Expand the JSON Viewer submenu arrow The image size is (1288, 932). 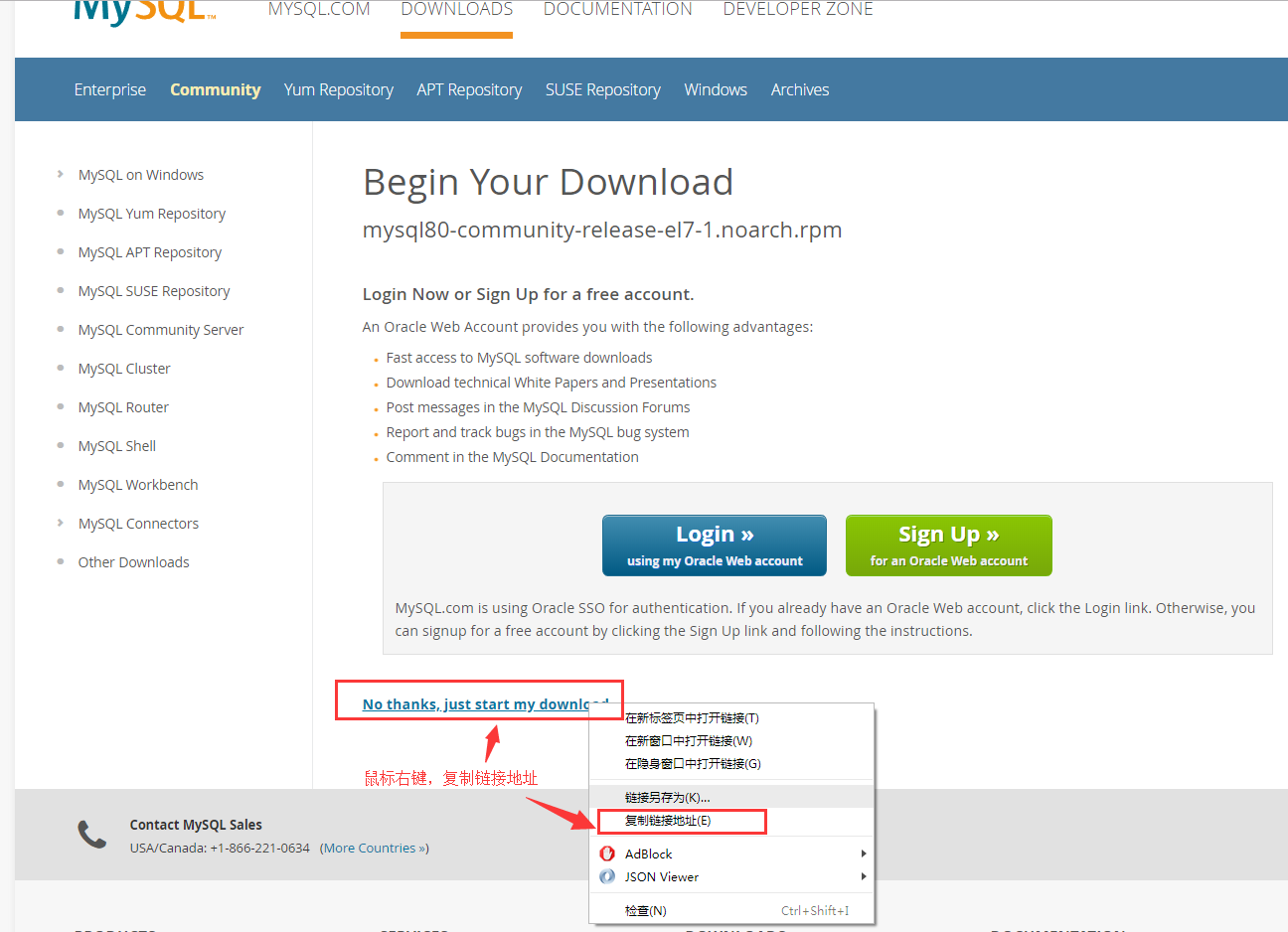pos(864,876)
